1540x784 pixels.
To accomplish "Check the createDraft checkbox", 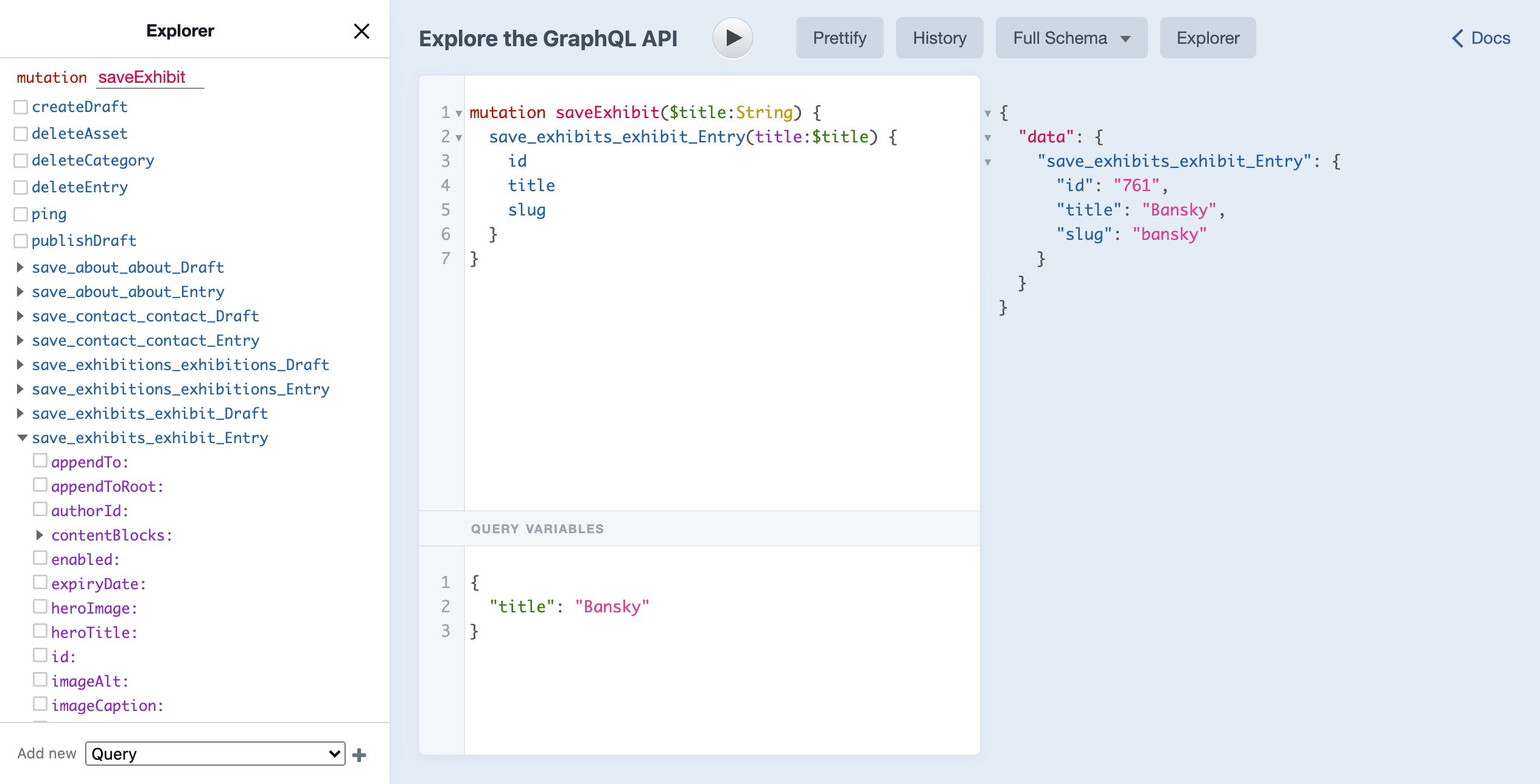I will [x=21, y=107].
